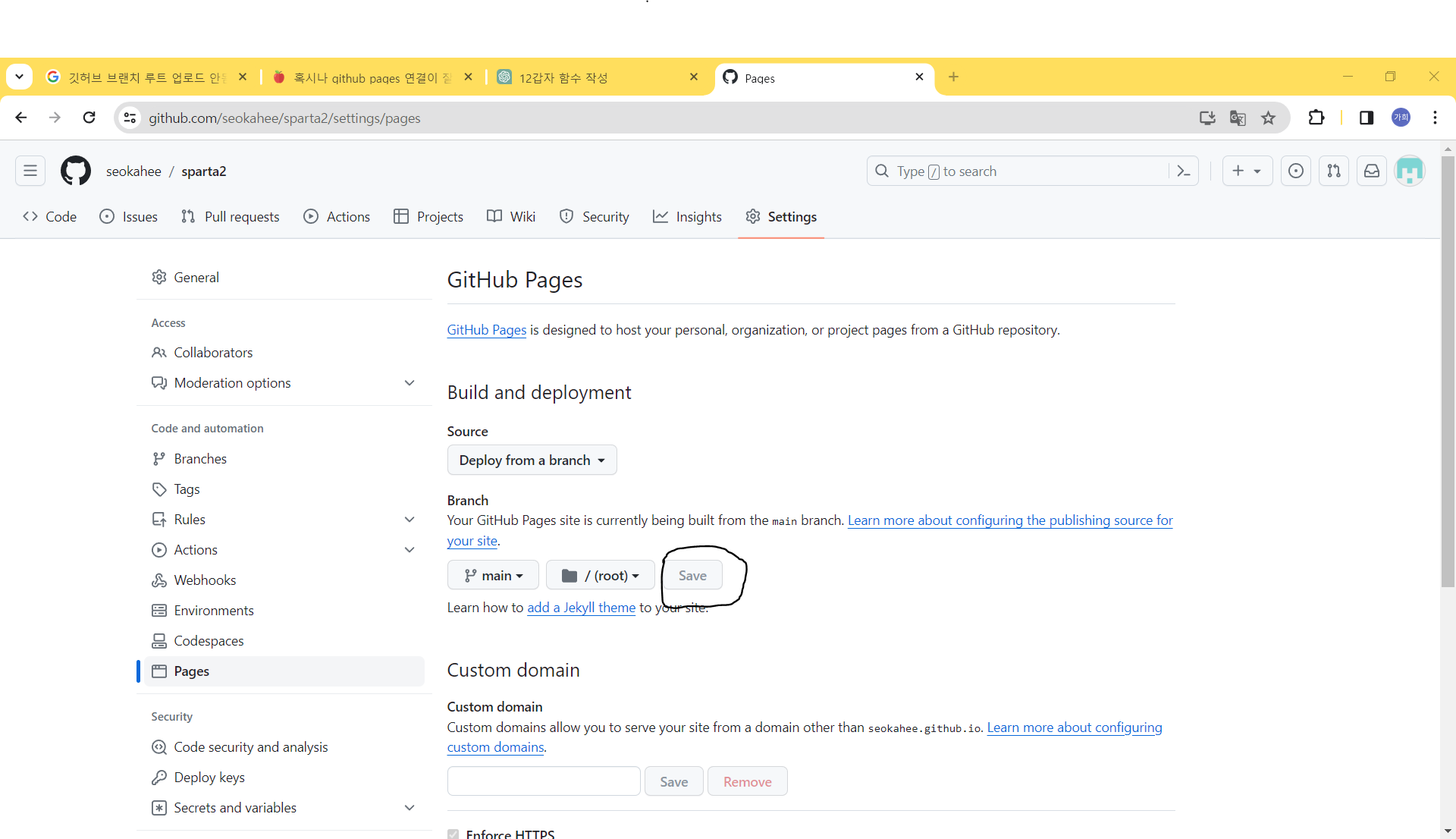Click the translate page icon
This screenshot has width=1456, height=839.
click(1238, 118)
